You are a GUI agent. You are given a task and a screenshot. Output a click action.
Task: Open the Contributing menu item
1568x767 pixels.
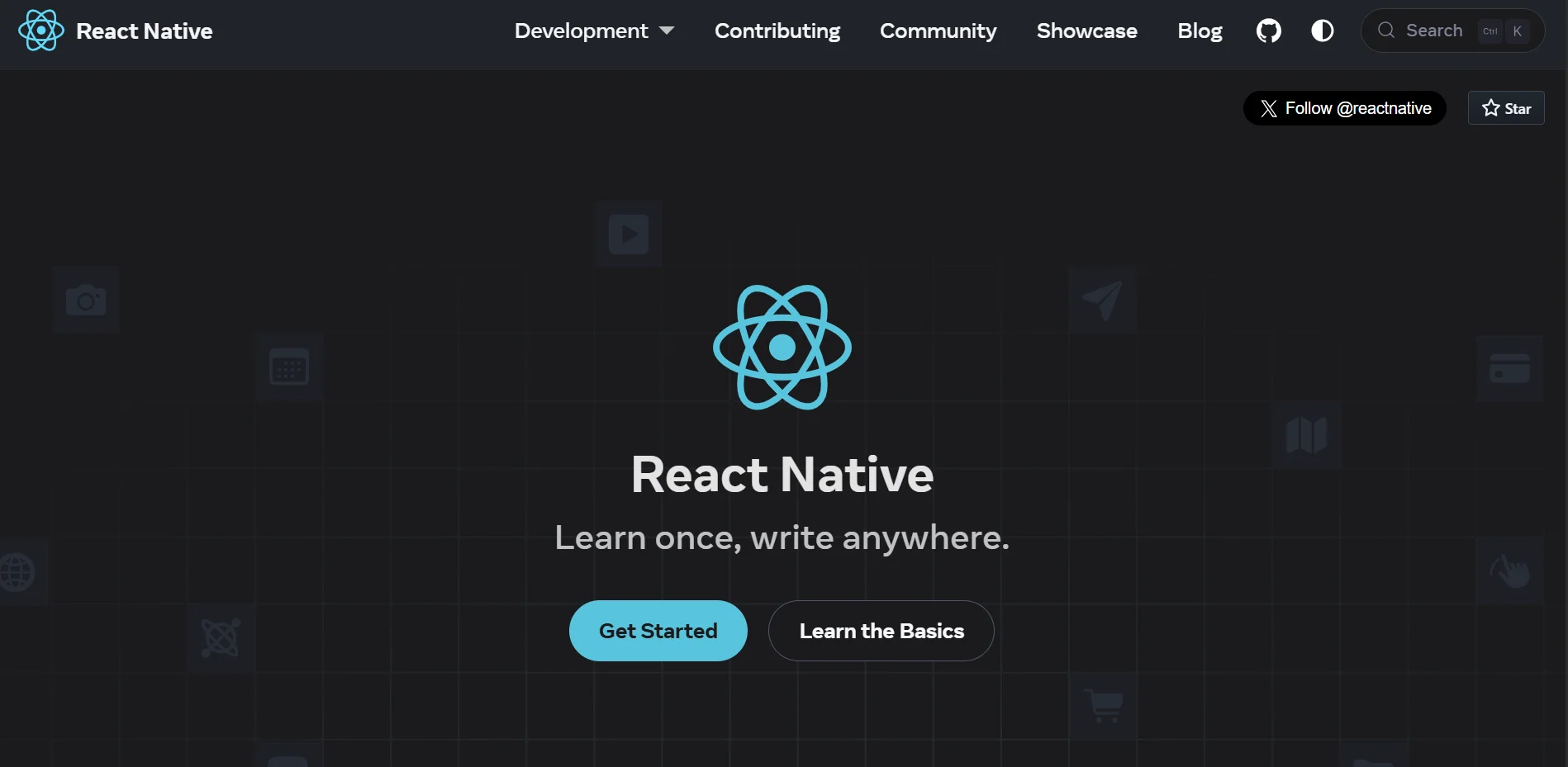tap(777, 31)
